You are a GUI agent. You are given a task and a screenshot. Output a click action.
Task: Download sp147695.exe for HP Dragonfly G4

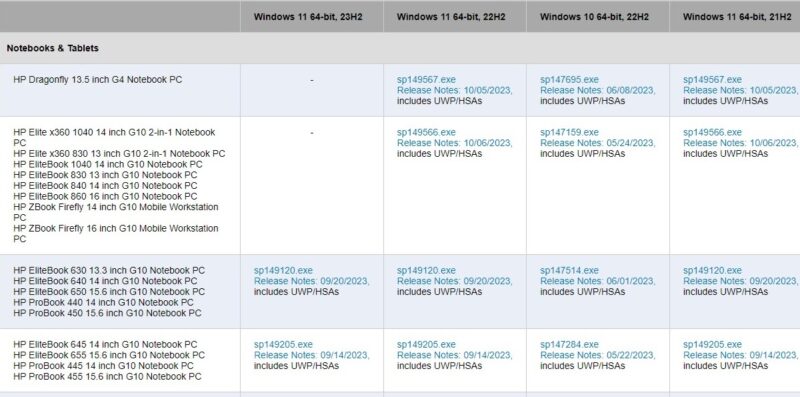point(569,80)
